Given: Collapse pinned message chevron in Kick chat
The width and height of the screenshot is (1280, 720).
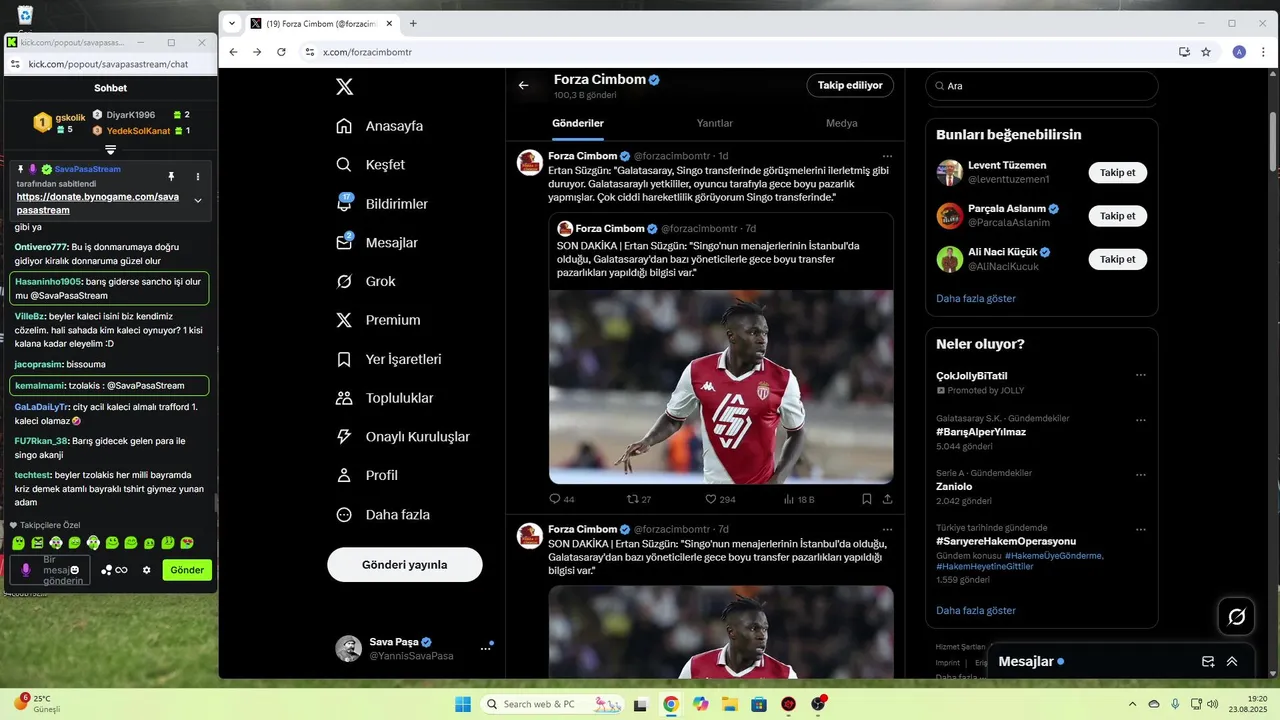Looking at the screenshot, I should [x=198, y=201].
